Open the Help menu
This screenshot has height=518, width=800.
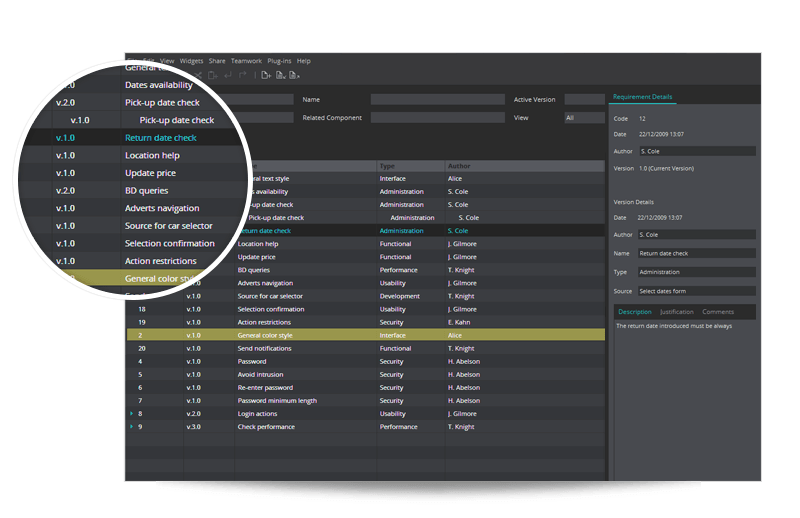click(304, 61)
